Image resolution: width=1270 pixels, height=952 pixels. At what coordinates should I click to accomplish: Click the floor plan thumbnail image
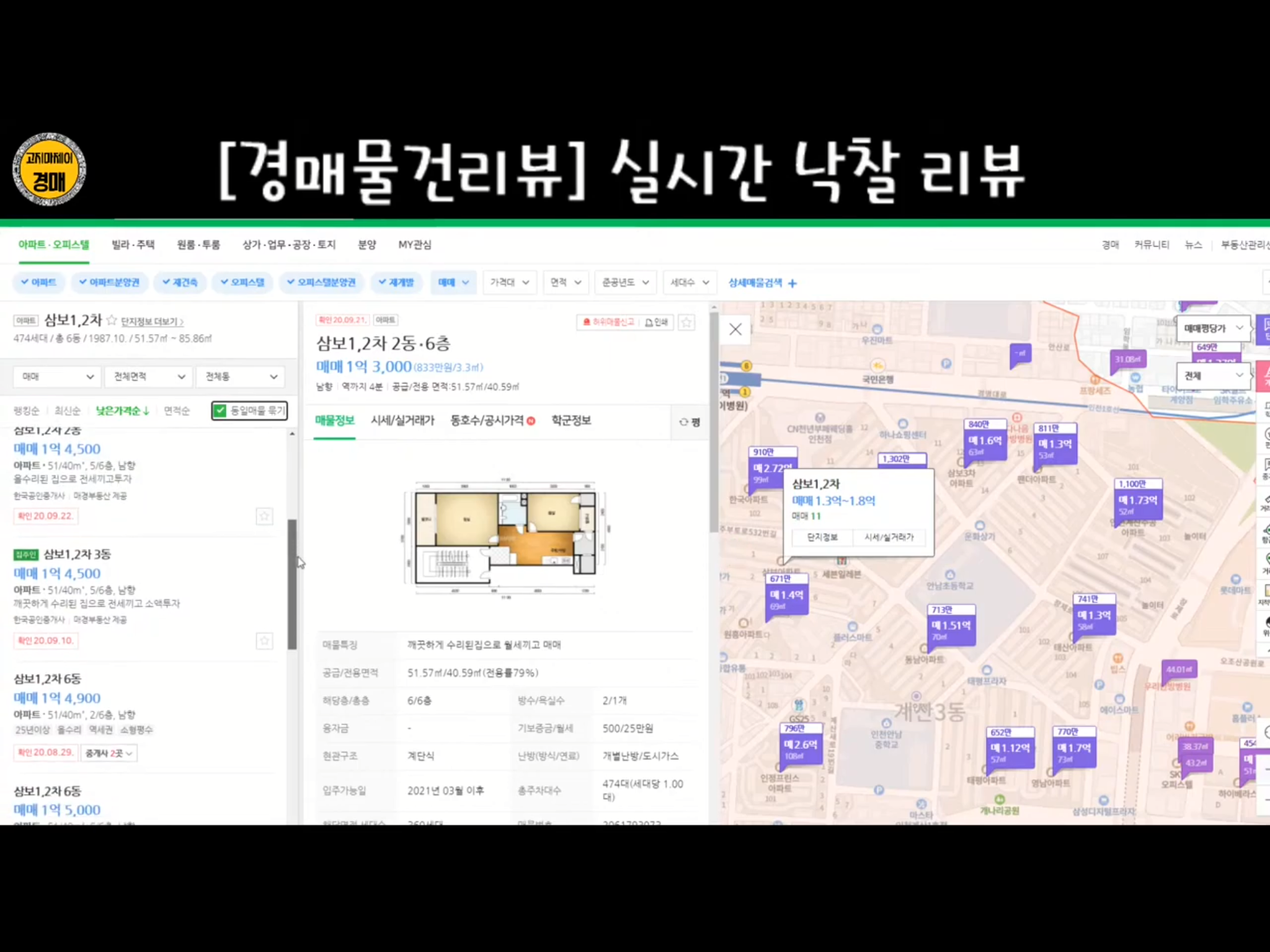point(505,537)
